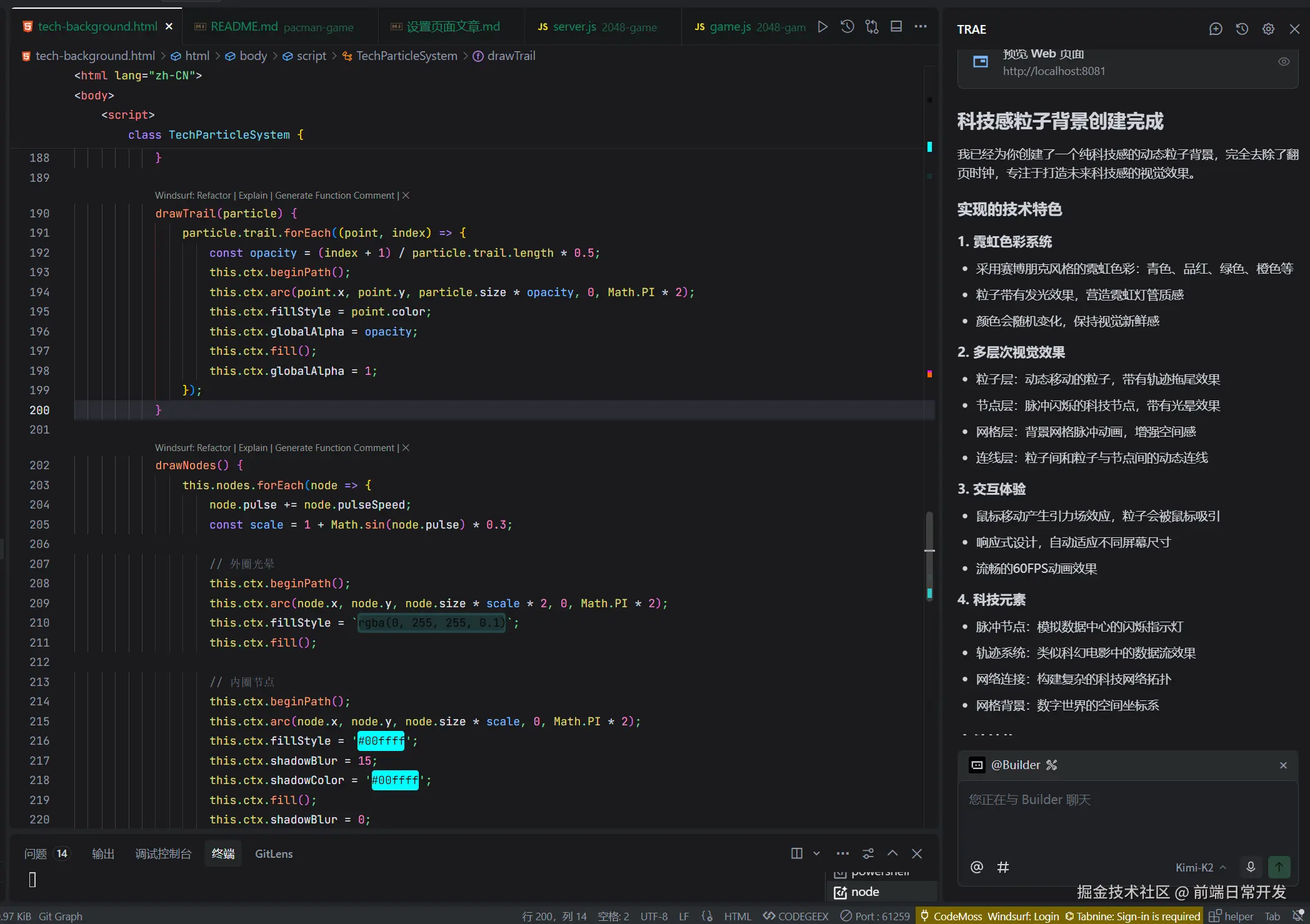Dismiss the Windsurf codelens above drawTrail
1310x924 pixels.
[406, 196]
